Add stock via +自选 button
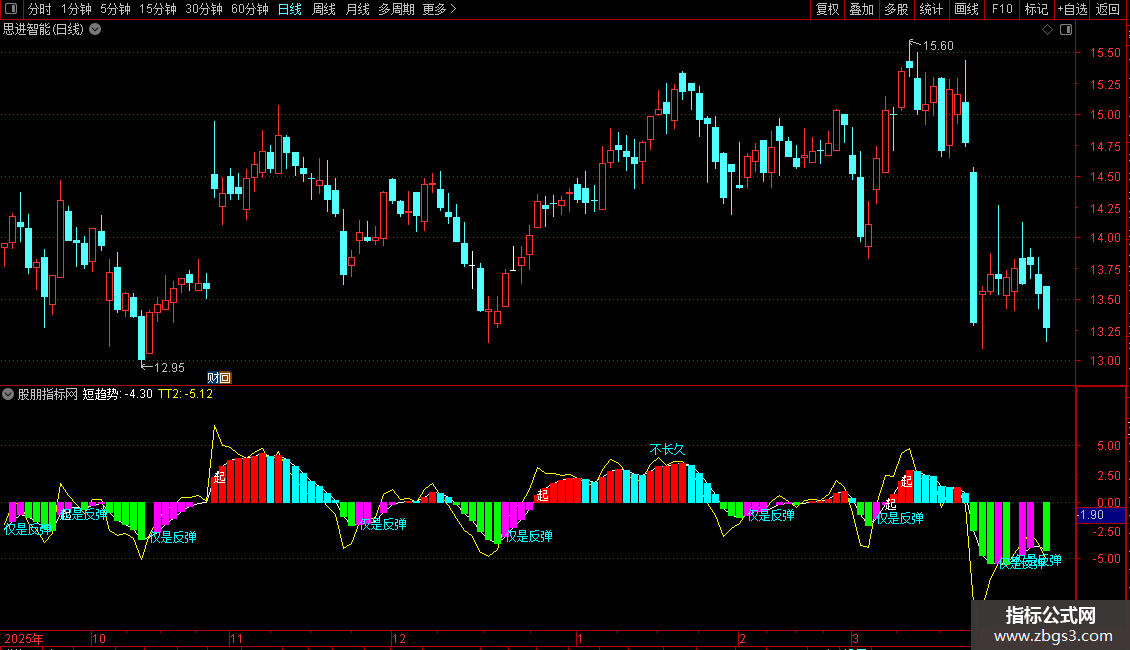The image size is (1130, 650). (1072, 9)
